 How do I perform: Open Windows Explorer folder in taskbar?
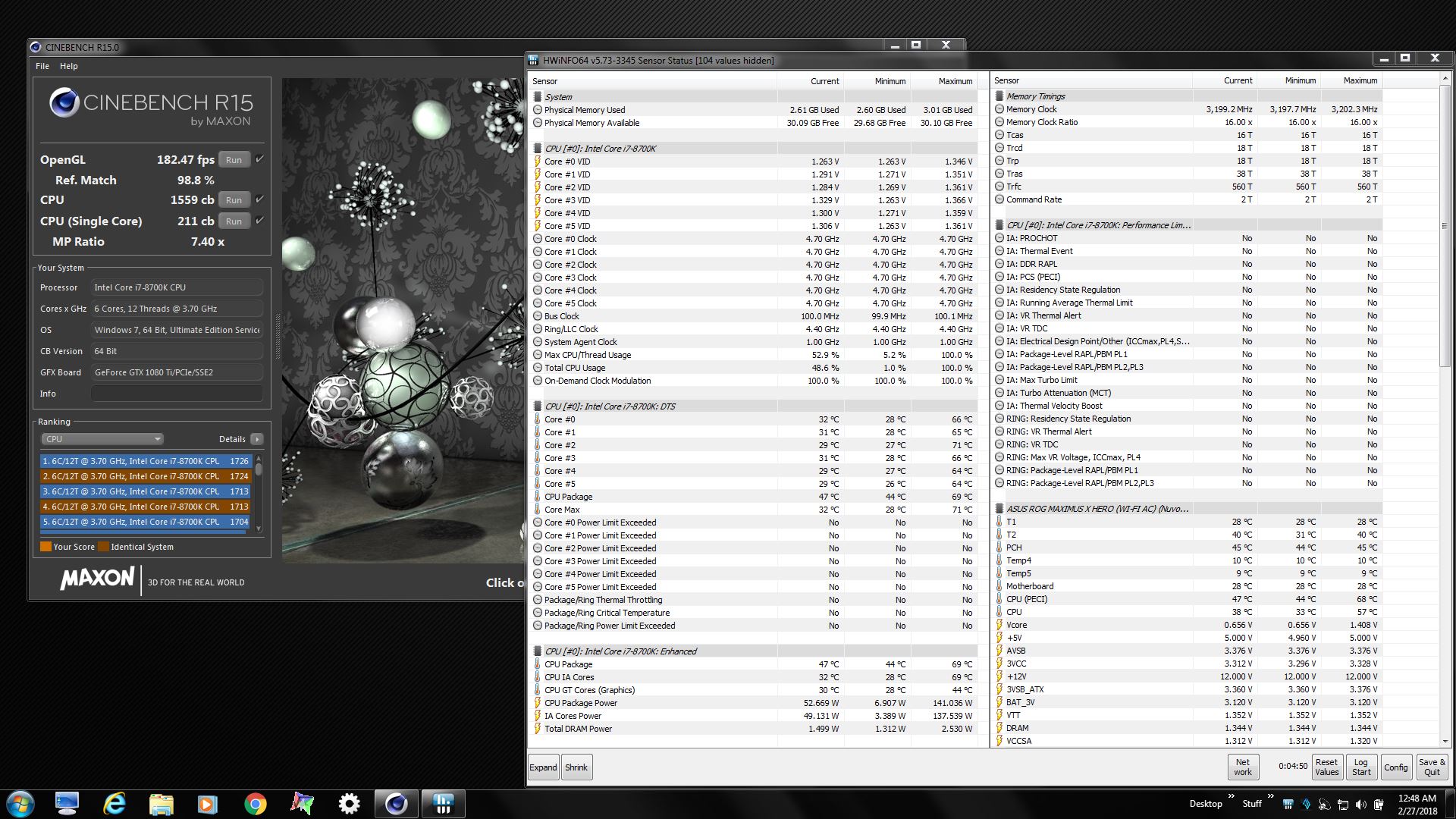pos(162,804)
